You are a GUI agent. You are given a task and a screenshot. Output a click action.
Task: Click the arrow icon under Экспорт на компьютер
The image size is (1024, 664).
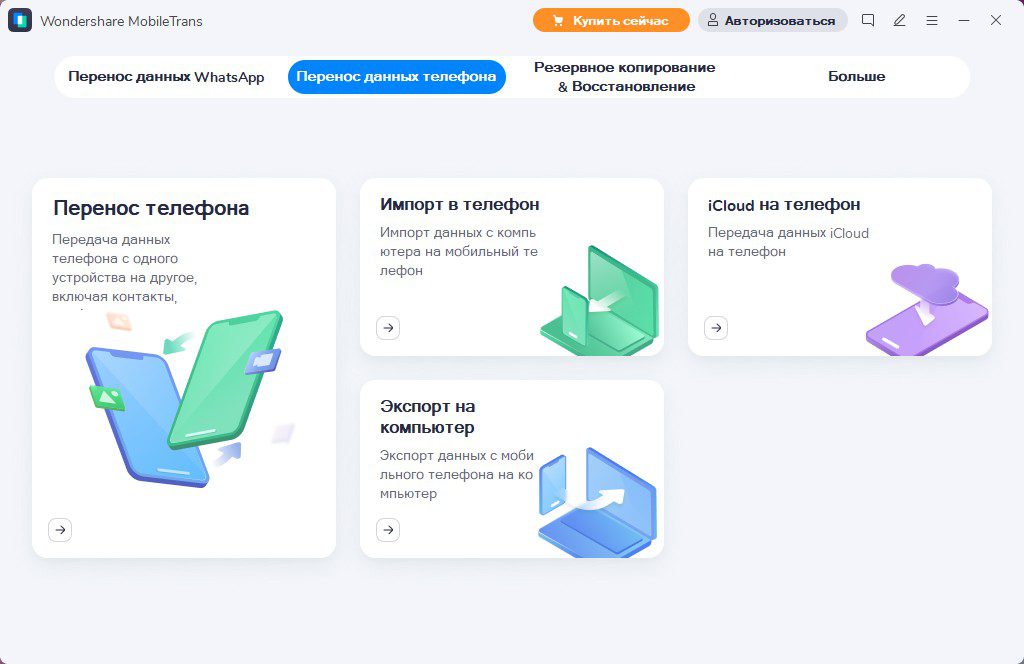click(x=388, y=530)
